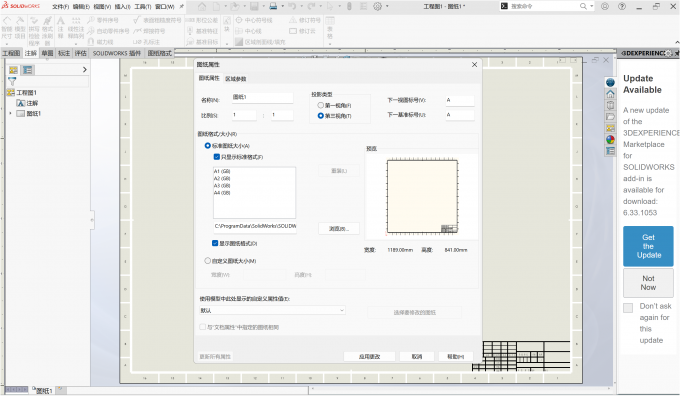Open the appearances color ball icon
The height and width of the screenshot is (396, 680).
pos(610,140)
